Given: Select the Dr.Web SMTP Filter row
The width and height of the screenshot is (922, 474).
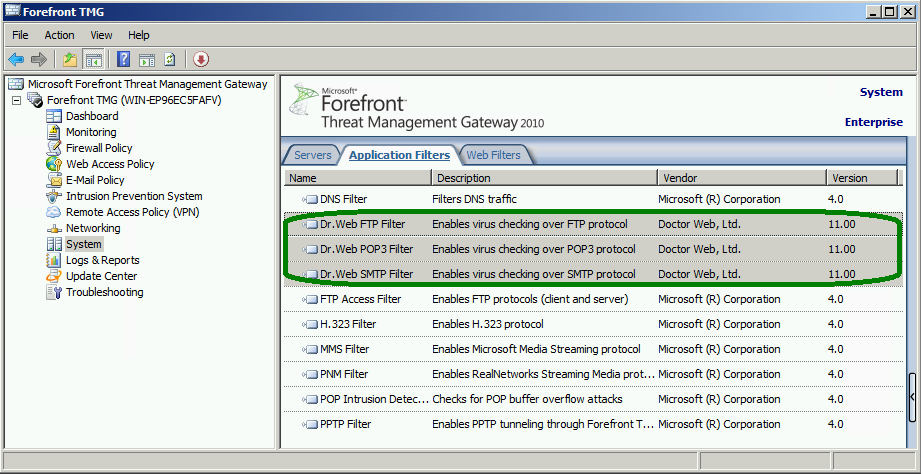Looking at the screenshot, I should pyautogui.click(x=593, y=274).
